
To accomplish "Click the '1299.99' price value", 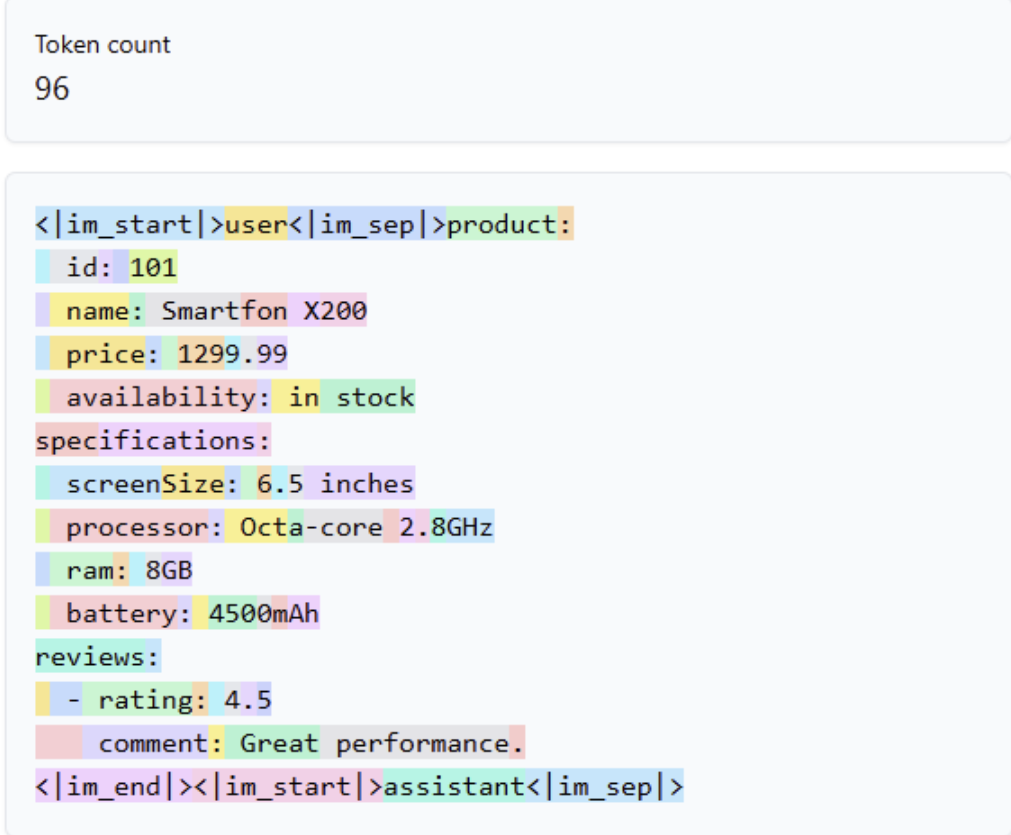I will [x=232, y=353].
